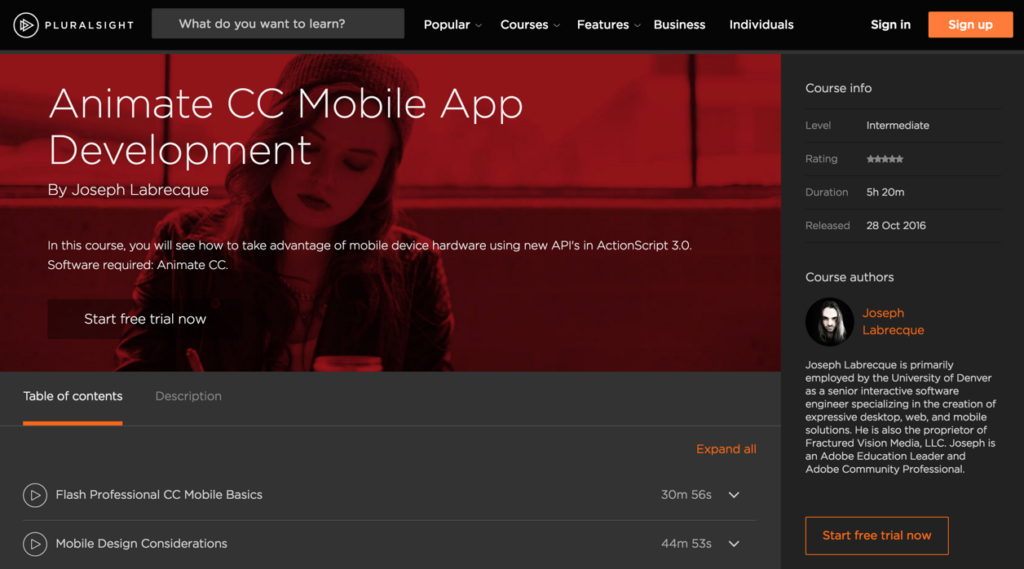The image size is (1024, 569).
Task: Click the 5h 20m duration value
Action: (x=885, y=192)
